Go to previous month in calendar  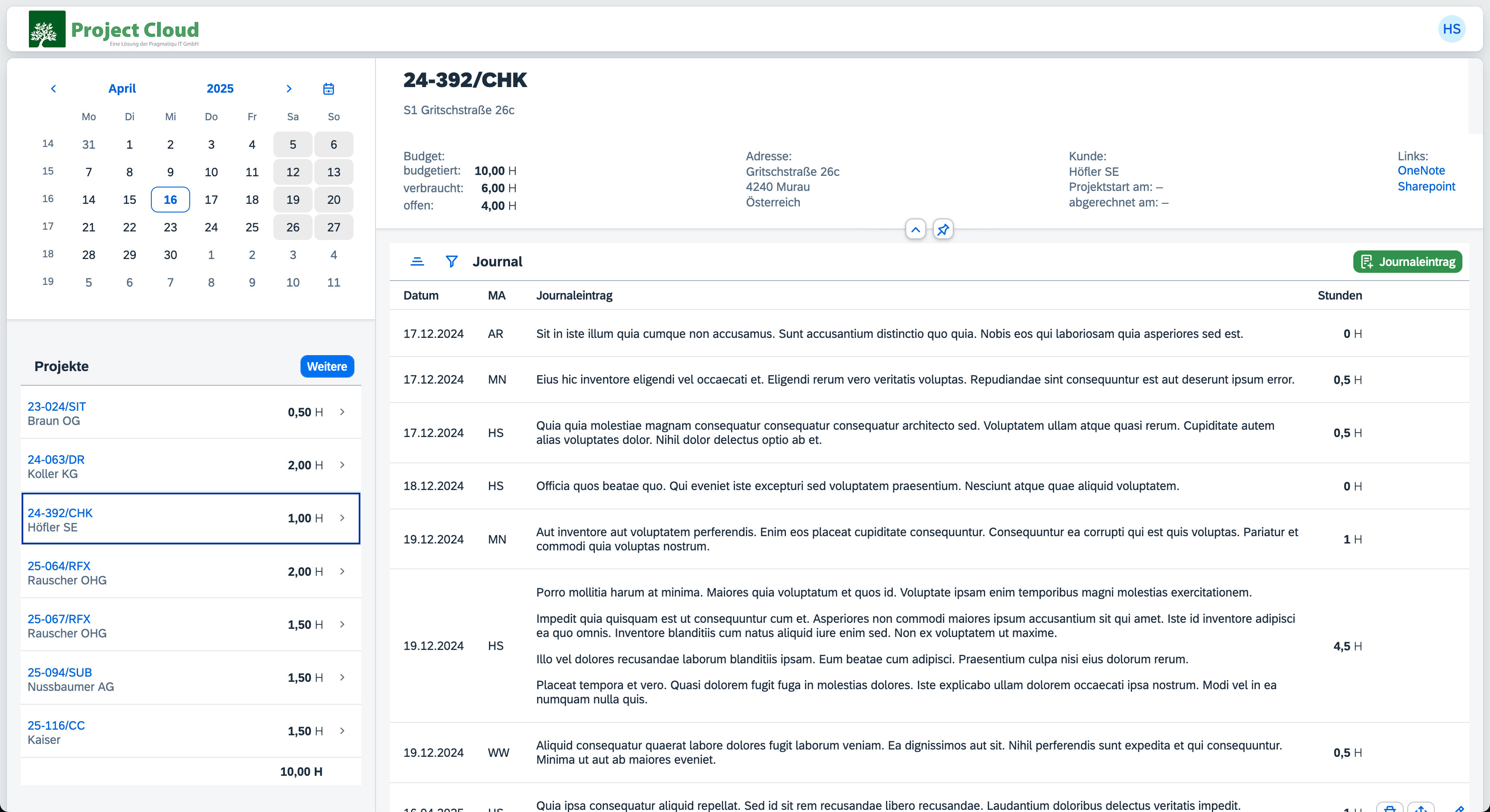53,88
